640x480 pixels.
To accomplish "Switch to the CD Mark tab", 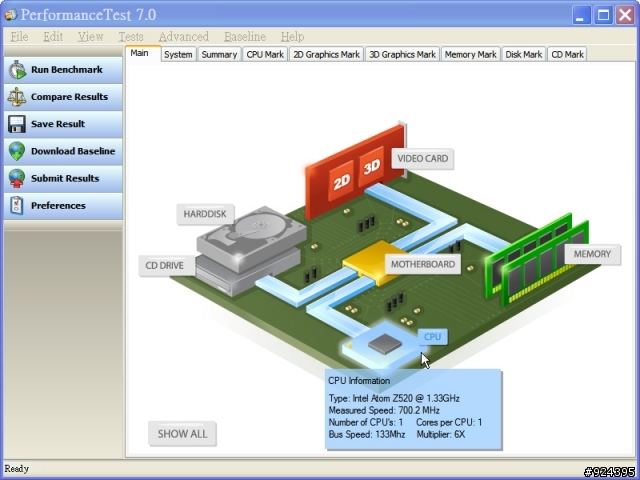I will (567, 55).
